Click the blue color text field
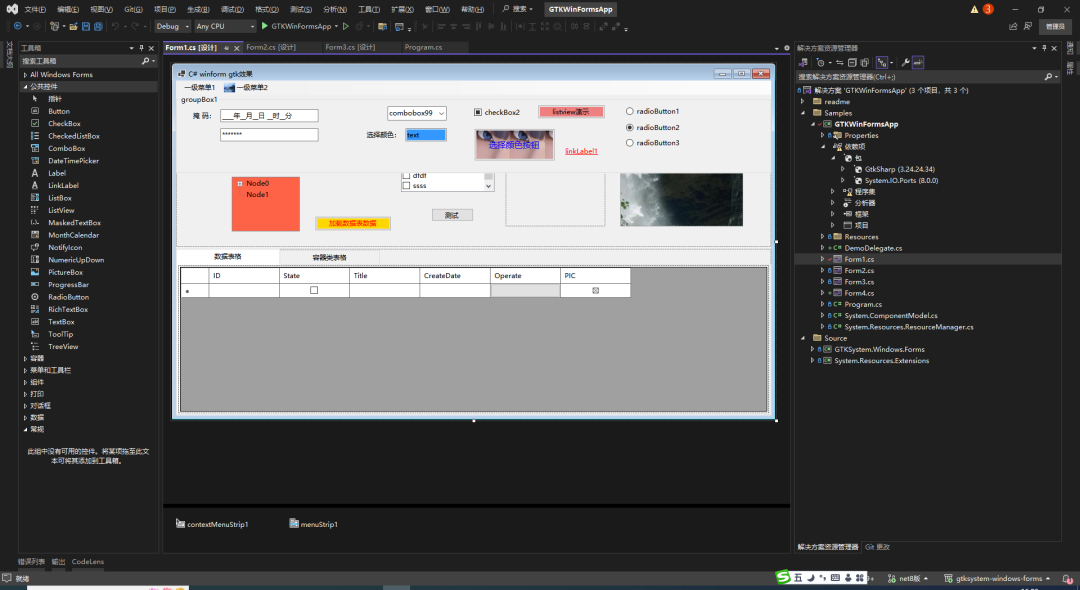 [425, 135]
